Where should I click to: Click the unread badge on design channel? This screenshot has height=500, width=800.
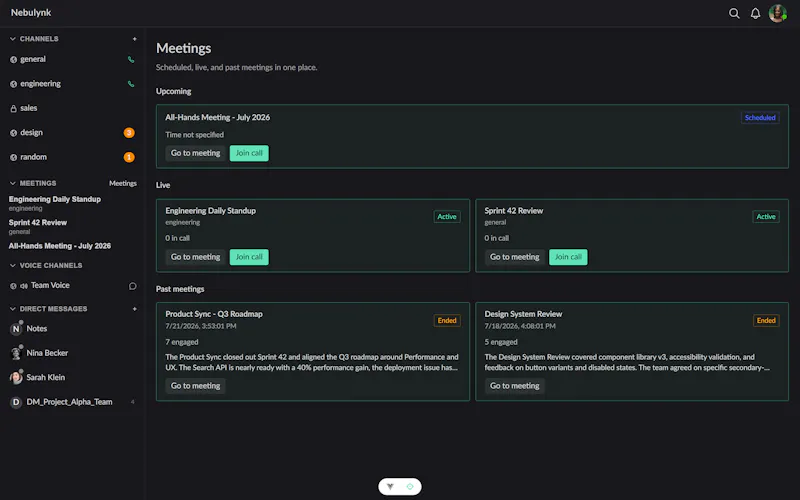129,133
